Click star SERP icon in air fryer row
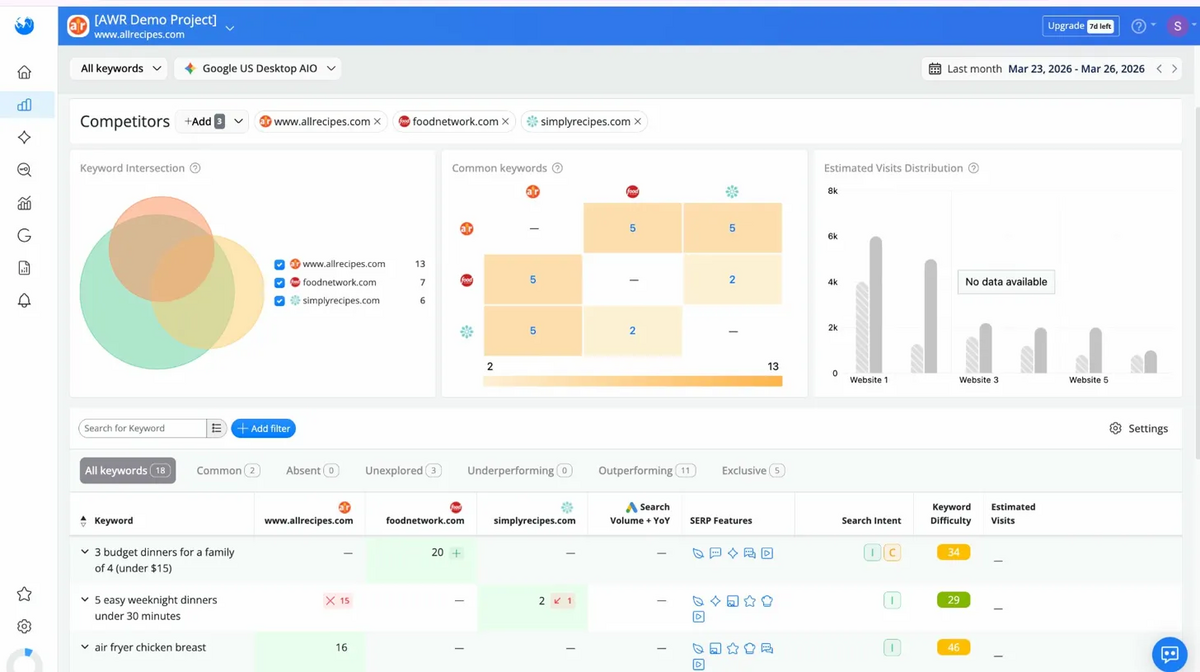Image resolution: width=1200 pixels, height=672 pixels. [x=733, y=648]
